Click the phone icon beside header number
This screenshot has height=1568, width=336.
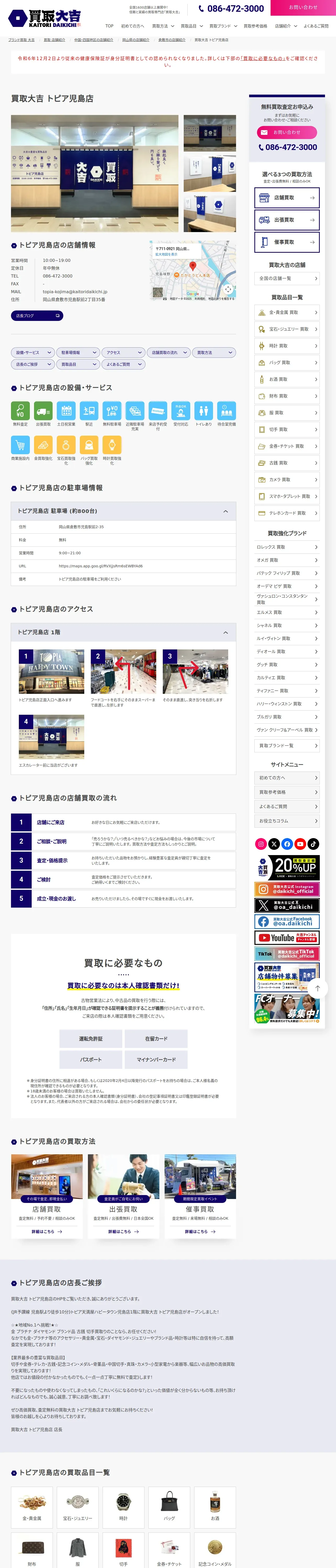click(201, 9)
